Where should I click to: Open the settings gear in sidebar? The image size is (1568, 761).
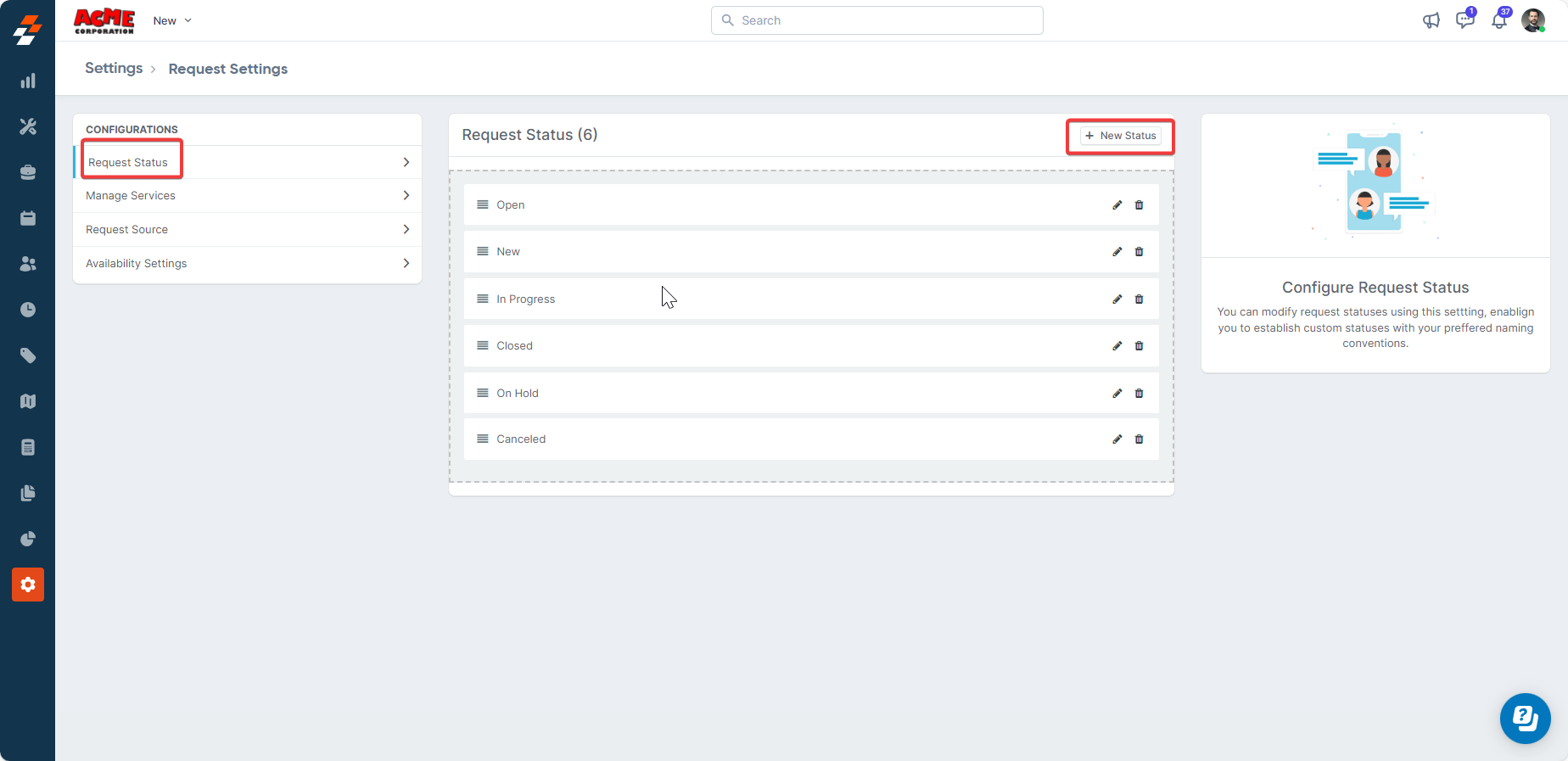tap(28, 585)
